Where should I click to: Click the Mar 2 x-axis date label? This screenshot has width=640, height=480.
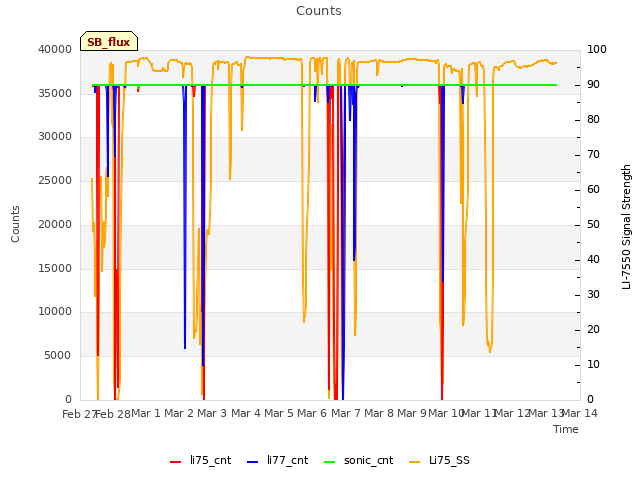point(179,413)
